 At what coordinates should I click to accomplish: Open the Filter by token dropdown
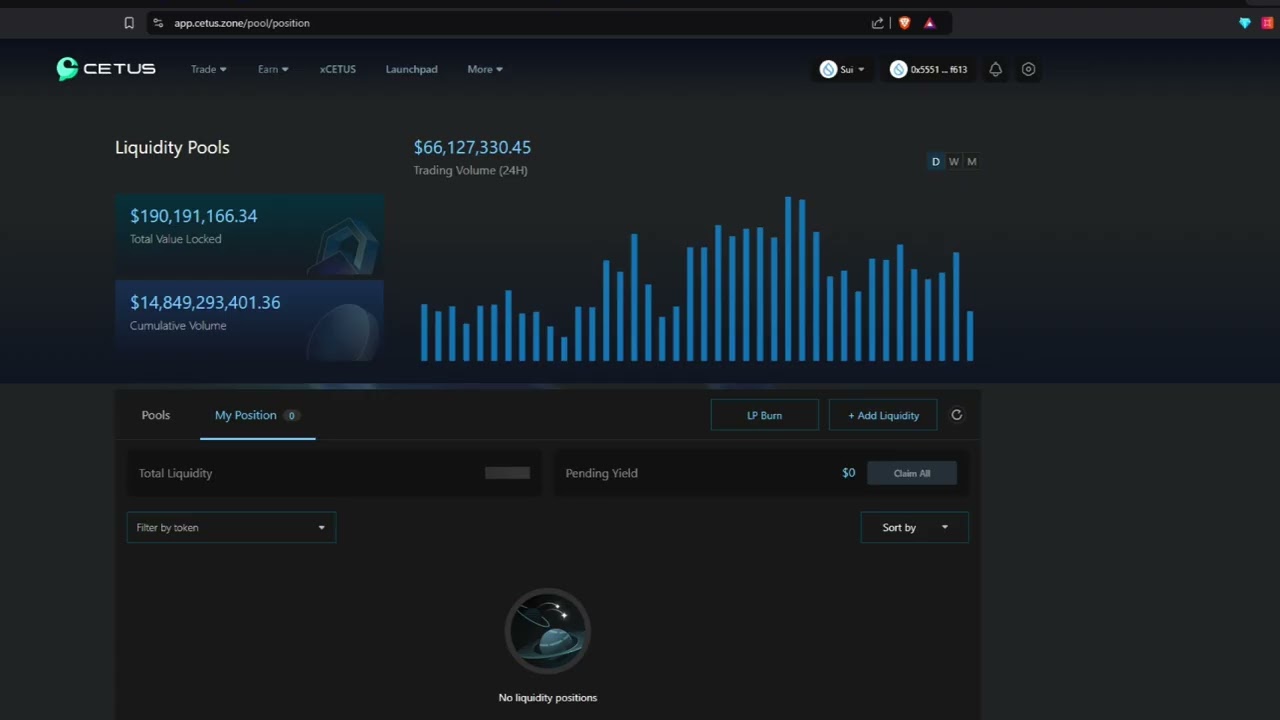point(231,527)
